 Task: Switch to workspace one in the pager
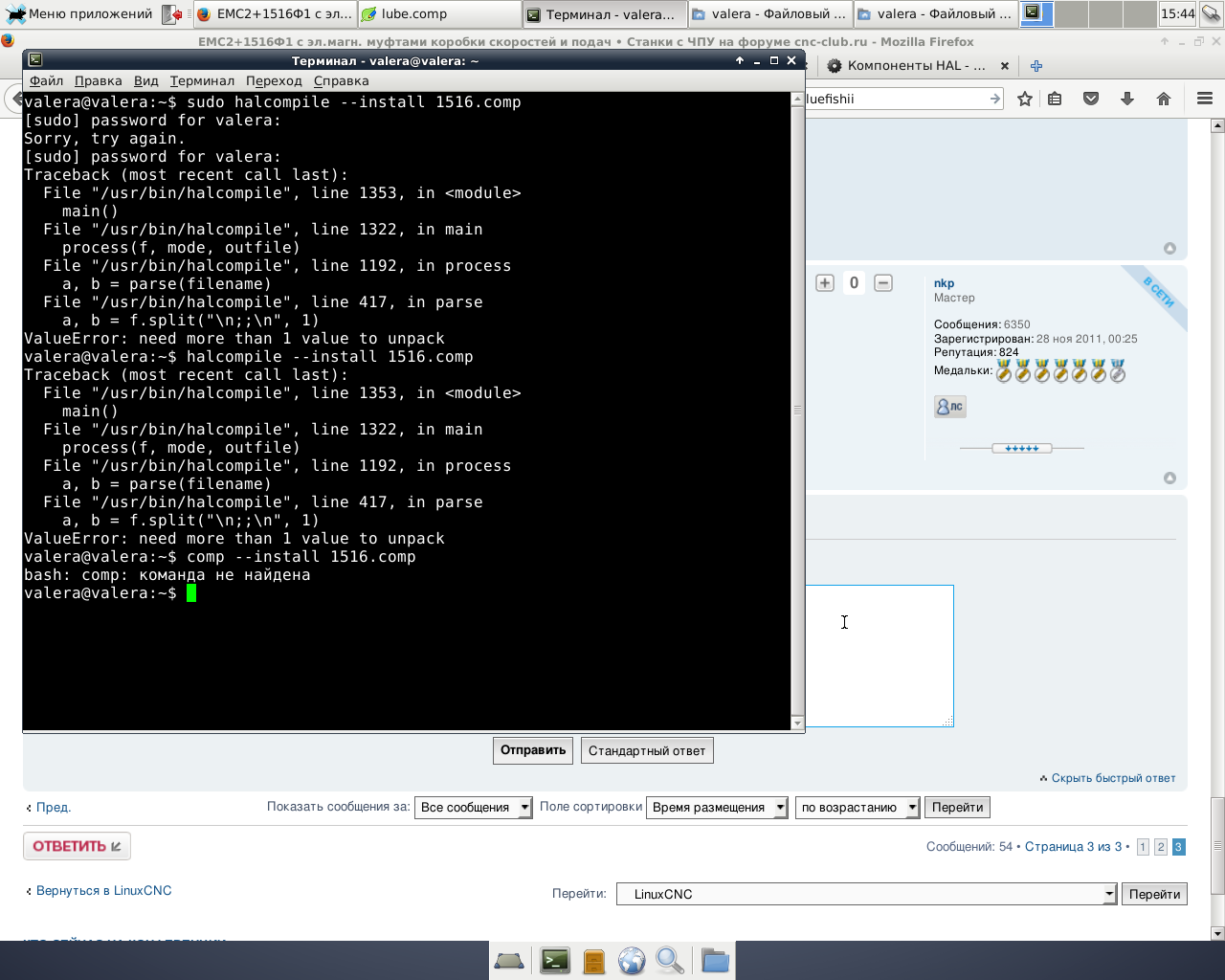[1036, 13]
